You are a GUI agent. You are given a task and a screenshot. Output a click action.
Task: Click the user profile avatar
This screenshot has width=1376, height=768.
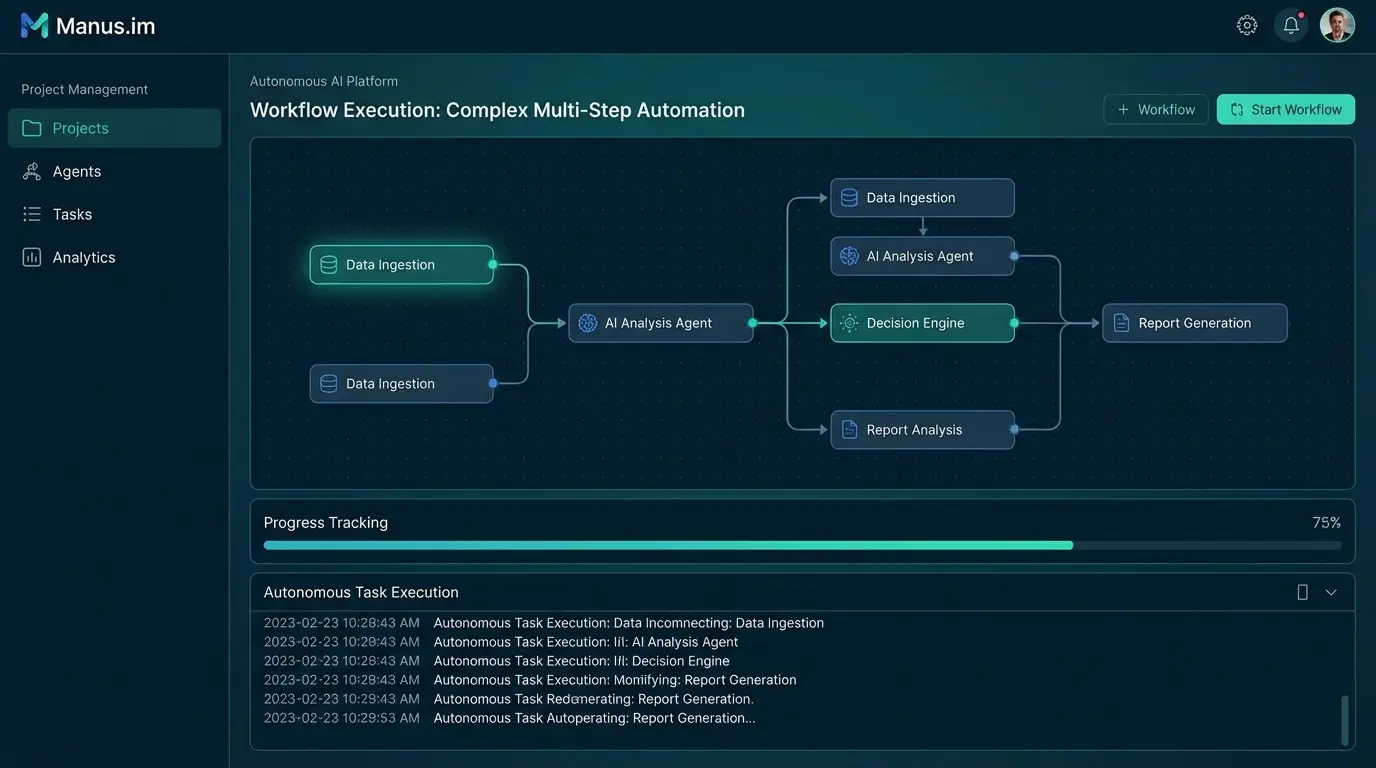1337,26
